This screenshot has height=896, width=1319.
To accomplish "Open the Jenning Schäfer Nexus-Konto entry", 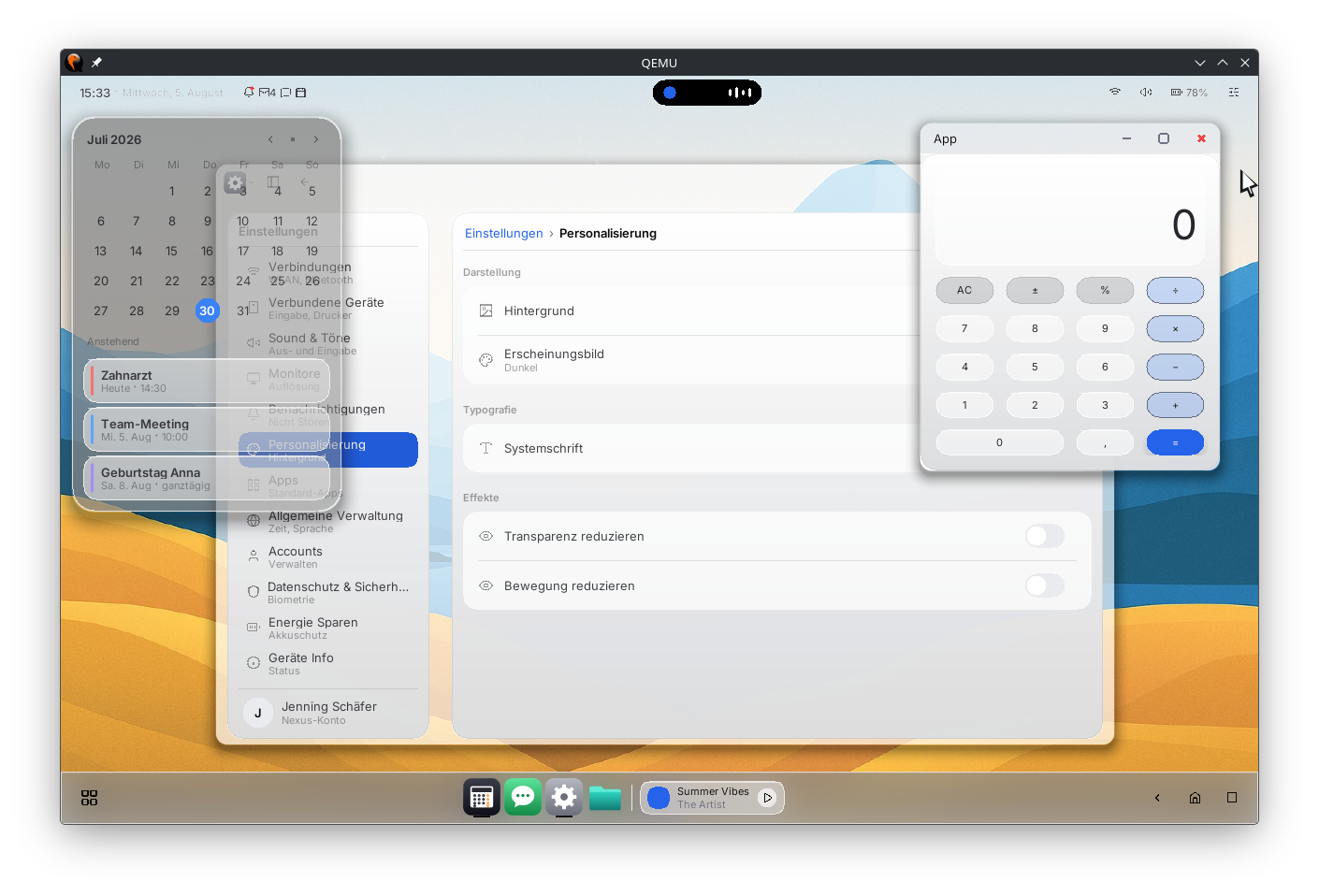I will 328,713.
